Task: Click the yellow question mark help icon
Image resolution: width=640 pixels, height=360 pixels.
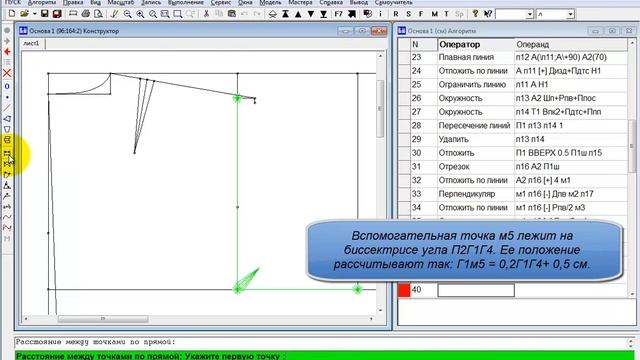Action: click(x=475, y=14)
